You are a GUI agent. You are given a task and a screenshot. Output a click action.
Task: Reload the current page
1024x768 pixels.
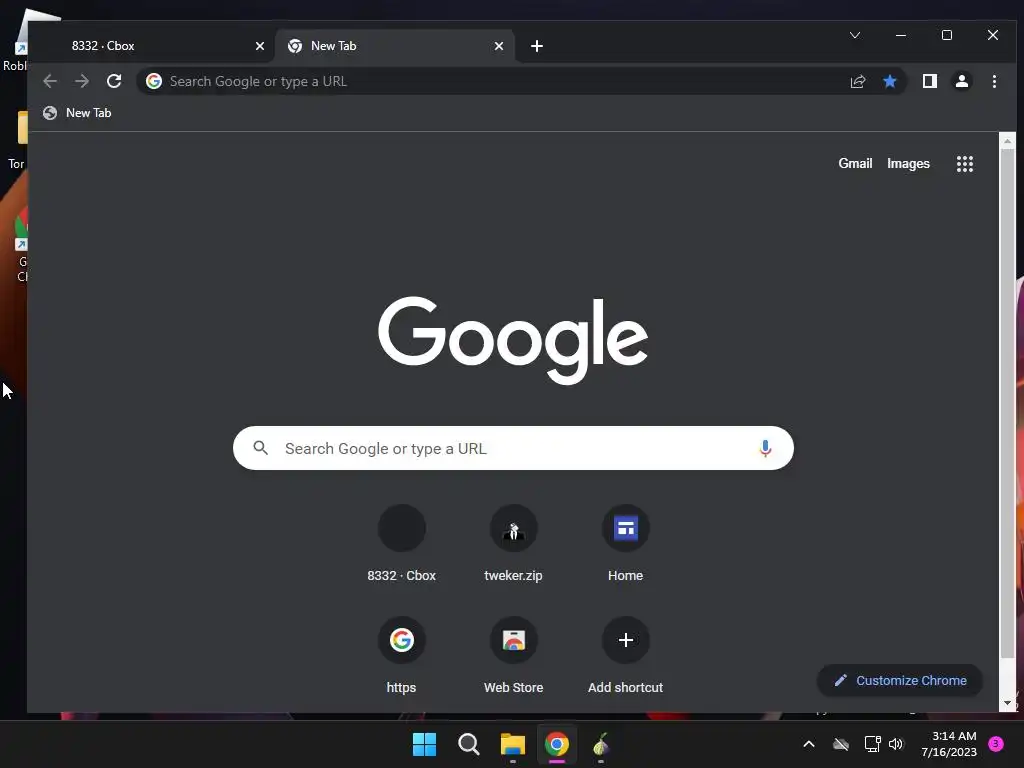coord(114,81)
